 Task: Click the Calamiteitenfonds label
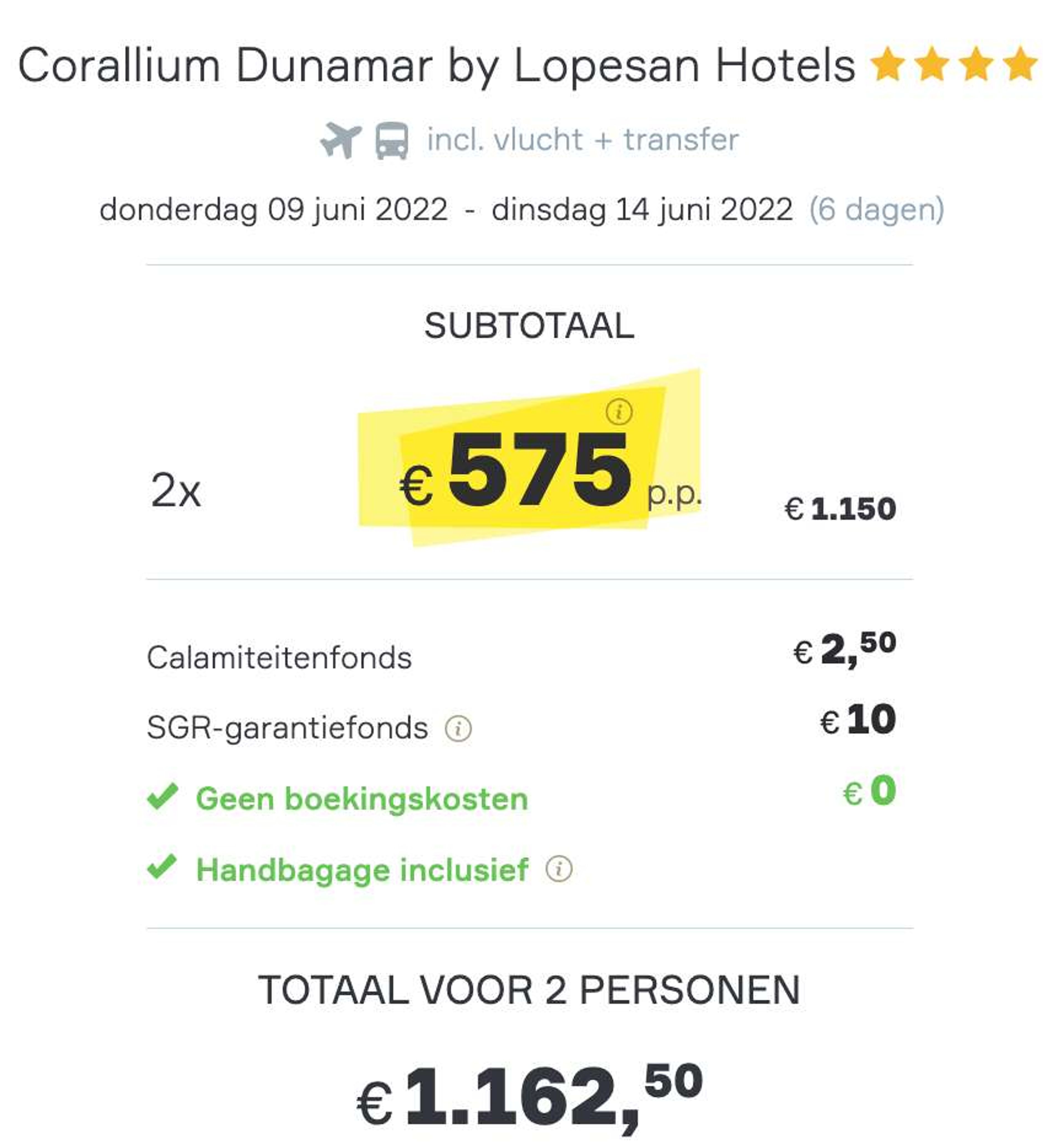pyautogui.click(x=279, y=657)
